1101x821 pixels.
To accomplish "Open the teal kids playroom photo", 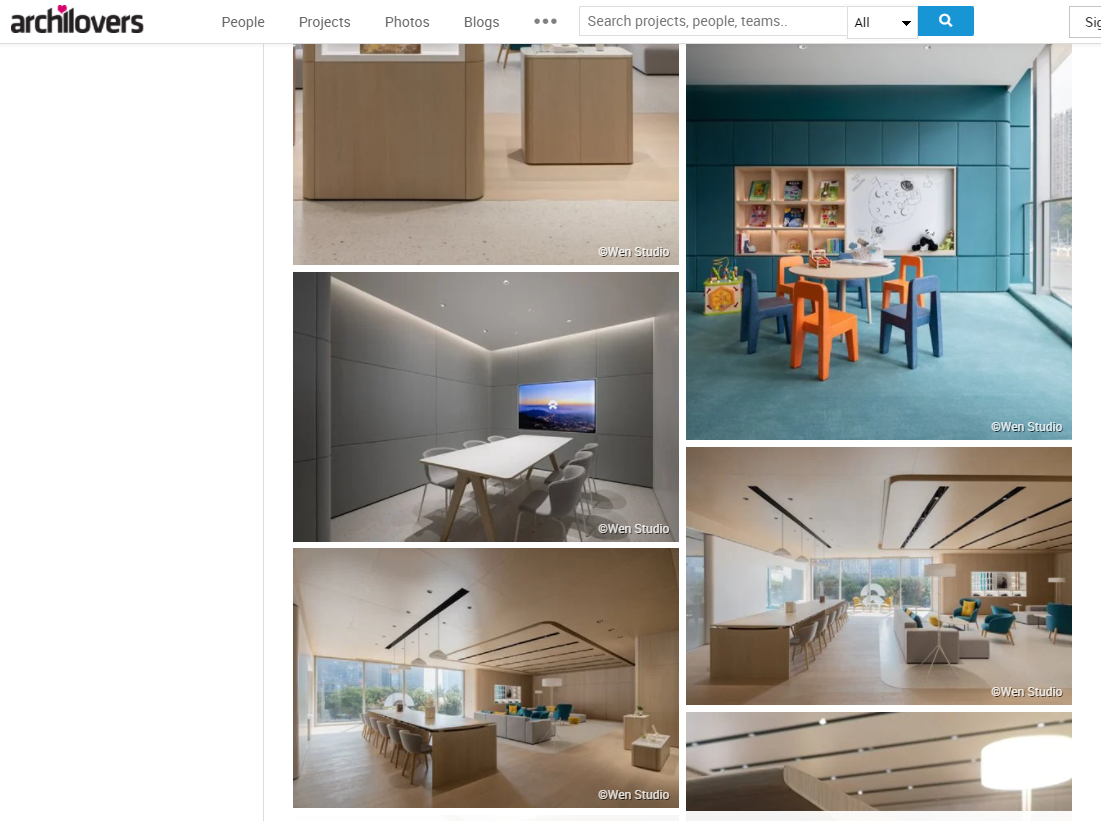I will (x=878, y=240).
